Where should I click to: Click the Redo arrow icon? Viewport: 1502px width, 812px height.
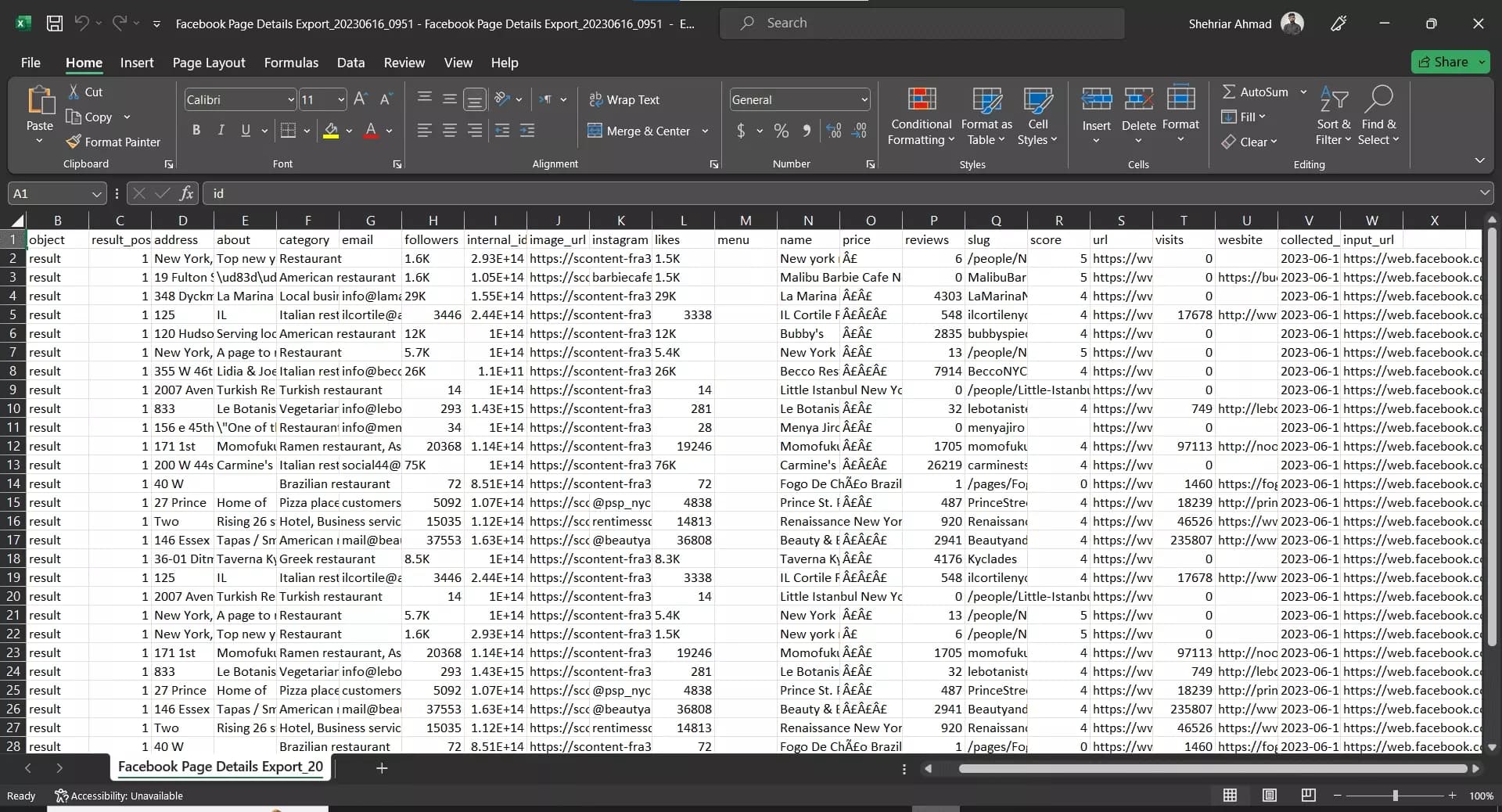[x=119, y=23]
